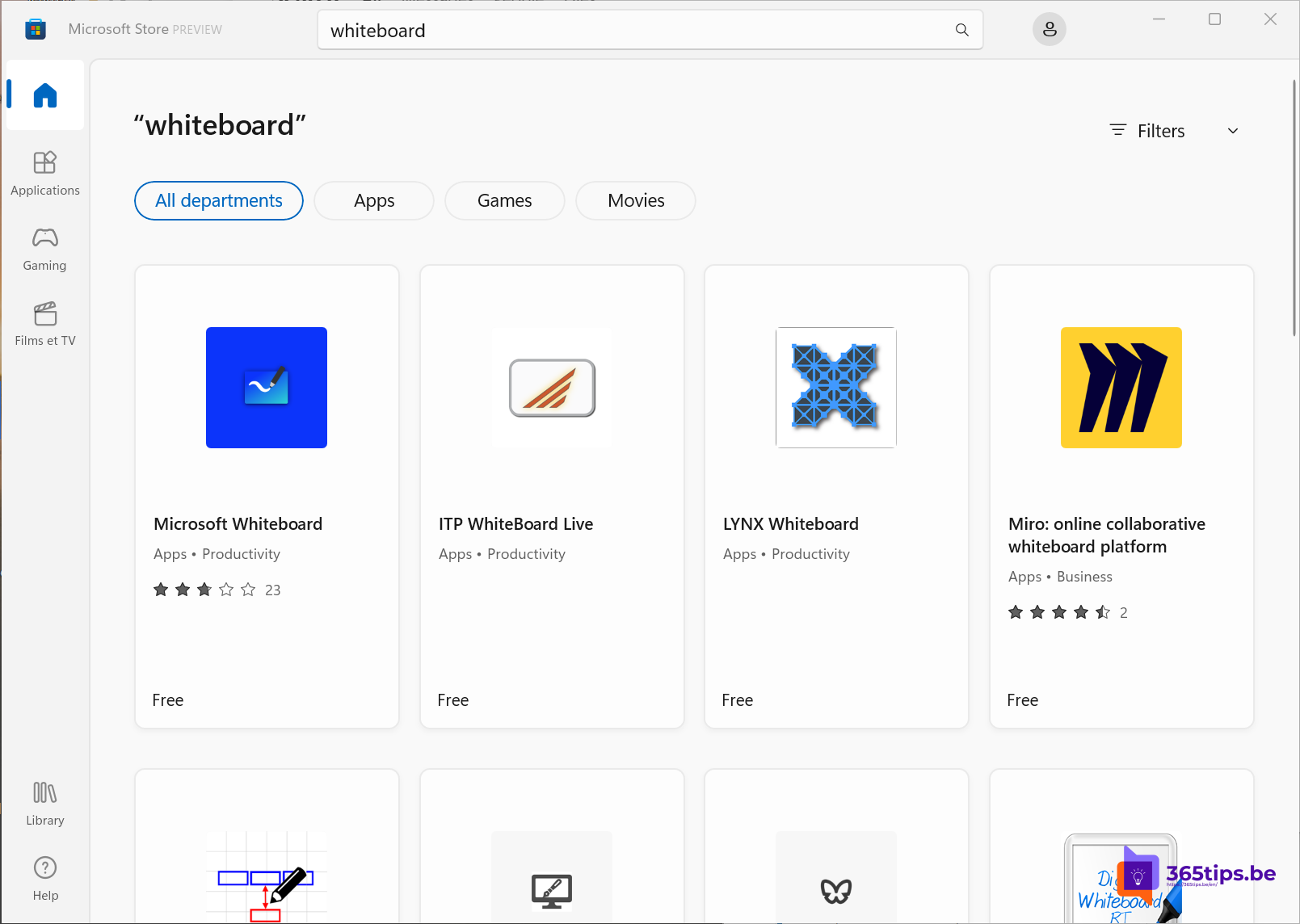The width and height of the screenshot is (1300, 924).
Task: Open the LYNX Whiteboard app thumbnail
Action: point(835,388)
